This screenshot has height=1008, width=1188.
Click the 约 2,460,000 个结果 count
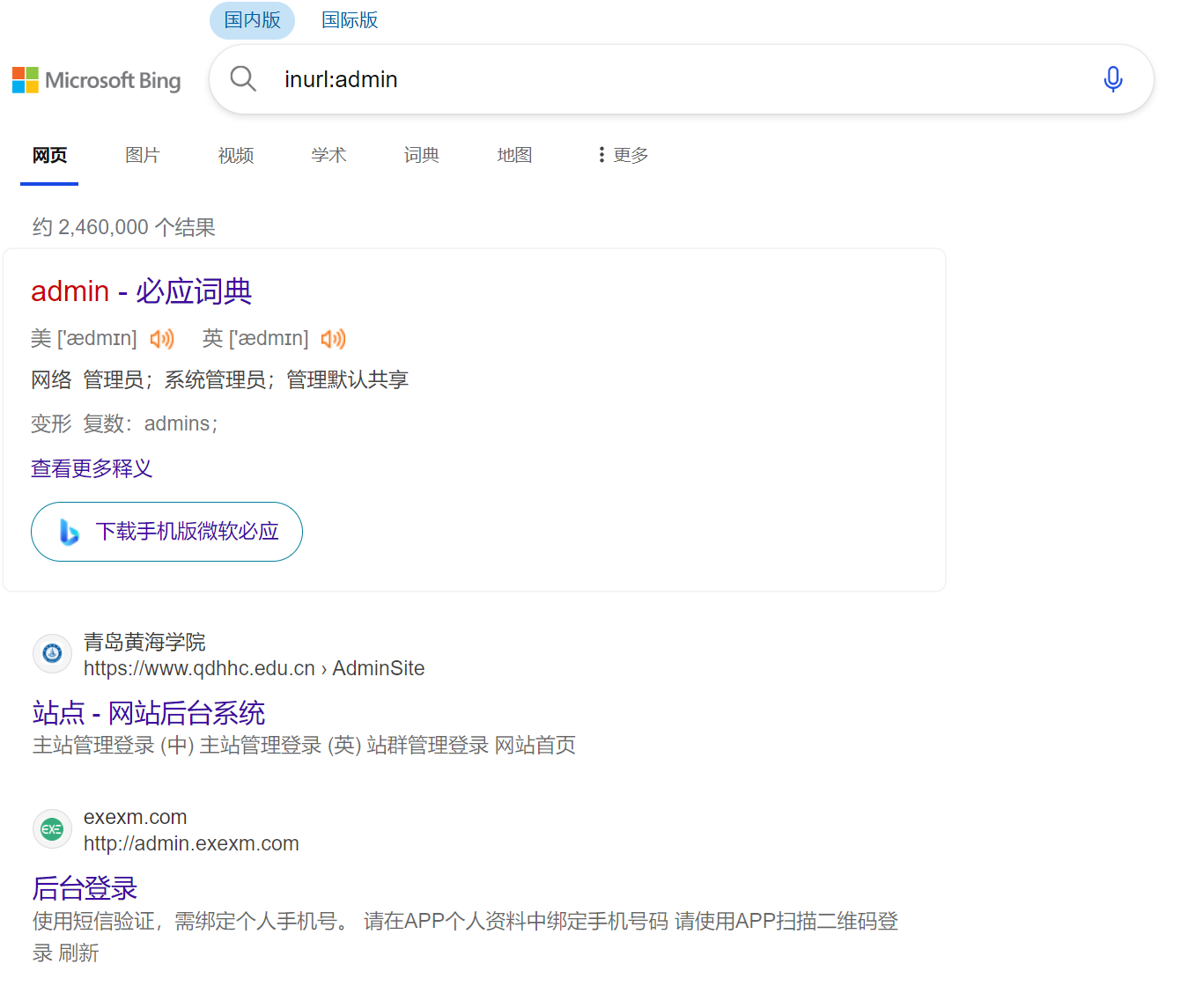[124, 227]
